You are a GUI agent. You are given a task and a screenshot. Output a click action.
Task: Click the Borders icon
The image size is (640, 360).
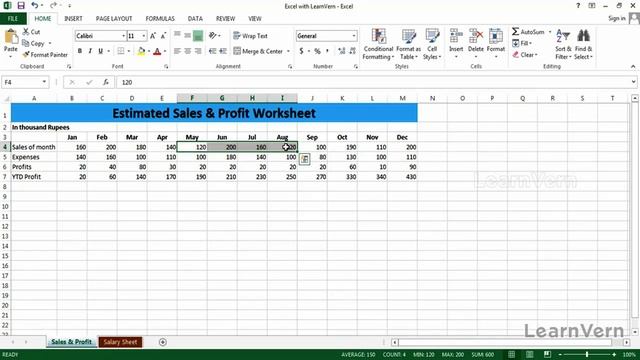coord(121,51)
